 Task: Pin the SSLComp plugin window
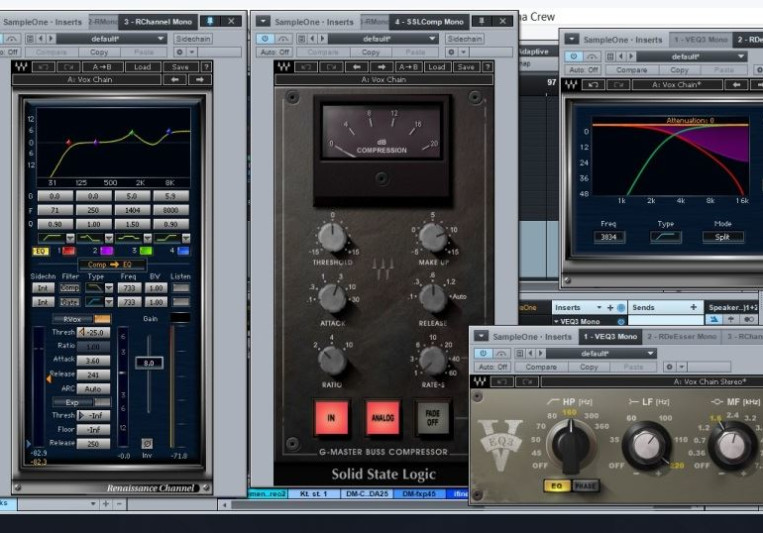[x=482, y=21]
